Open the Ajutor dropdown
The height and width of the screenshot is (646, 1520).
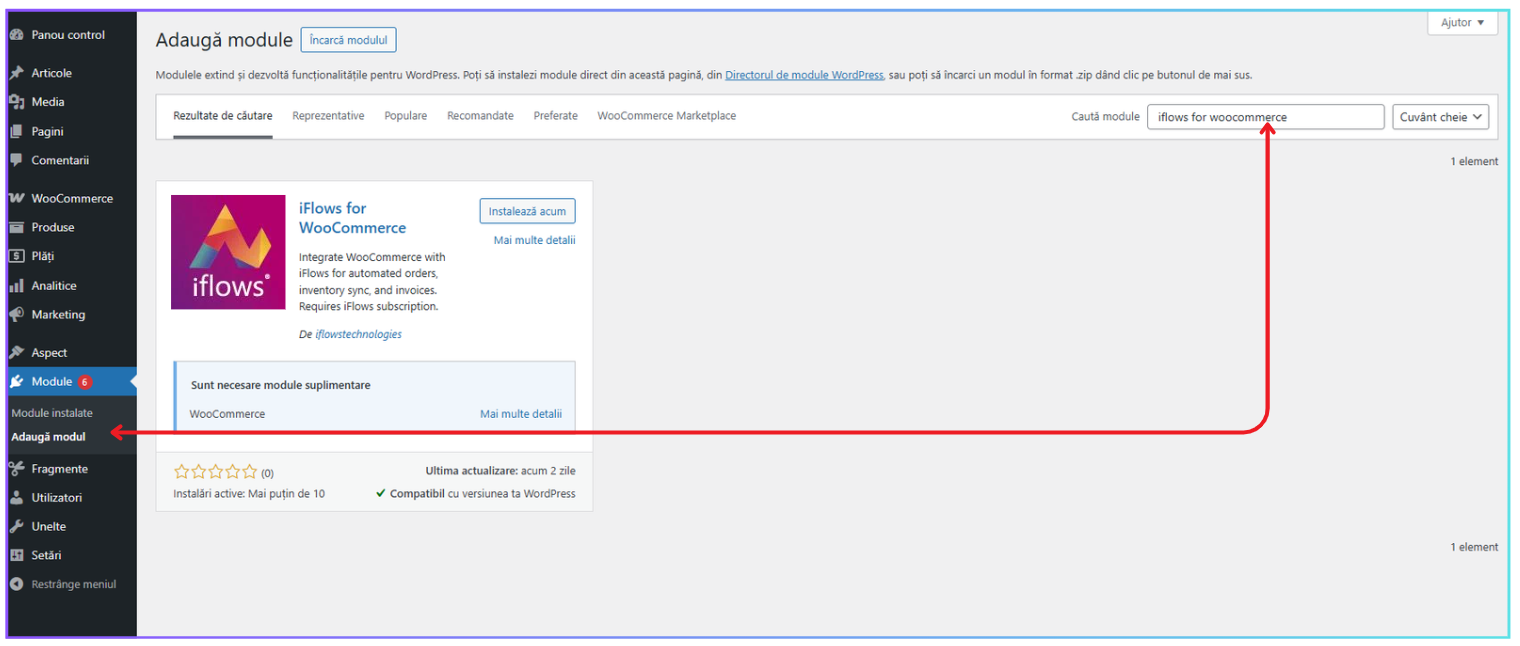click(1461, 22)
